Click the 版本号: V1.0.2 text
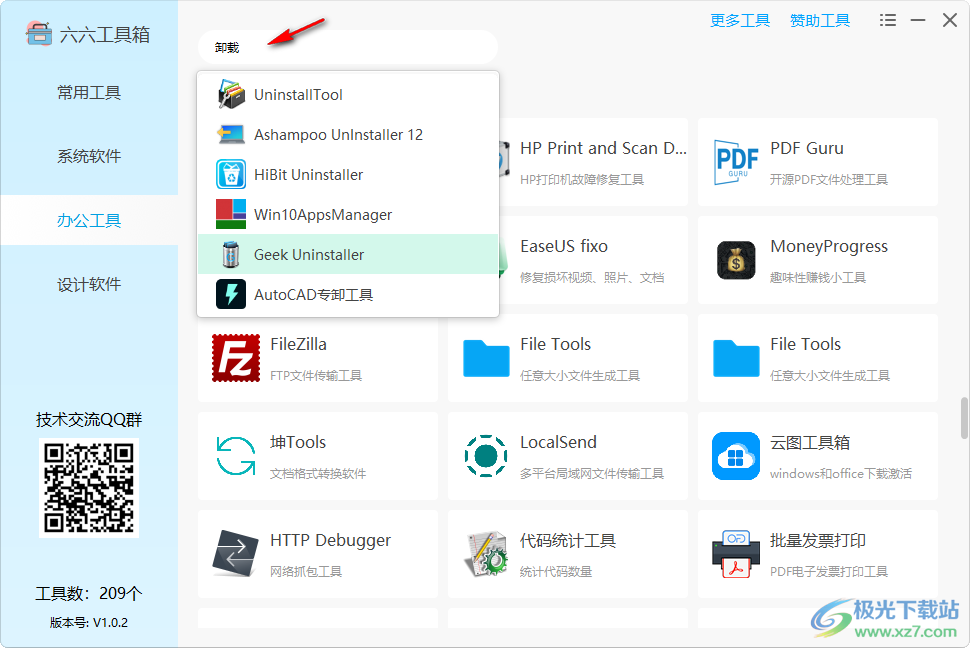The image size is (970, 648). point(89,623)
